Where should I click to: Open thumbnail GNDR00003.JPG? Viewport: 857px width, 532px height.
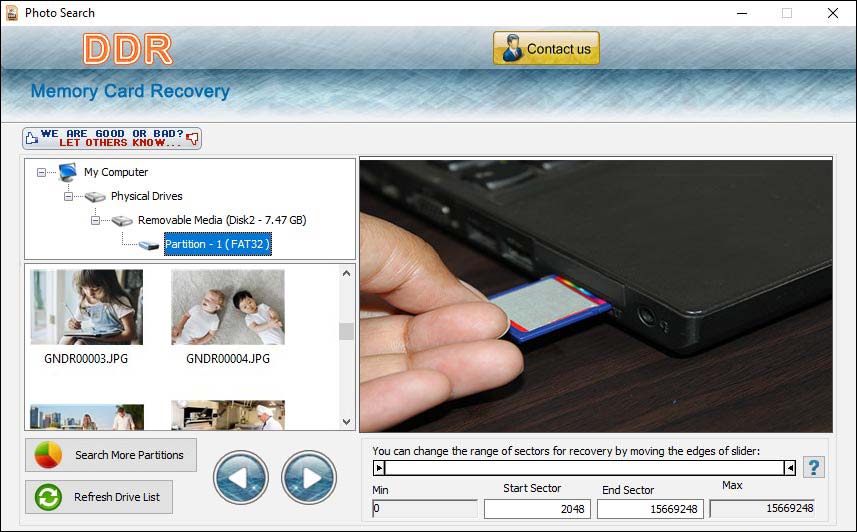[x=86, y=307]
